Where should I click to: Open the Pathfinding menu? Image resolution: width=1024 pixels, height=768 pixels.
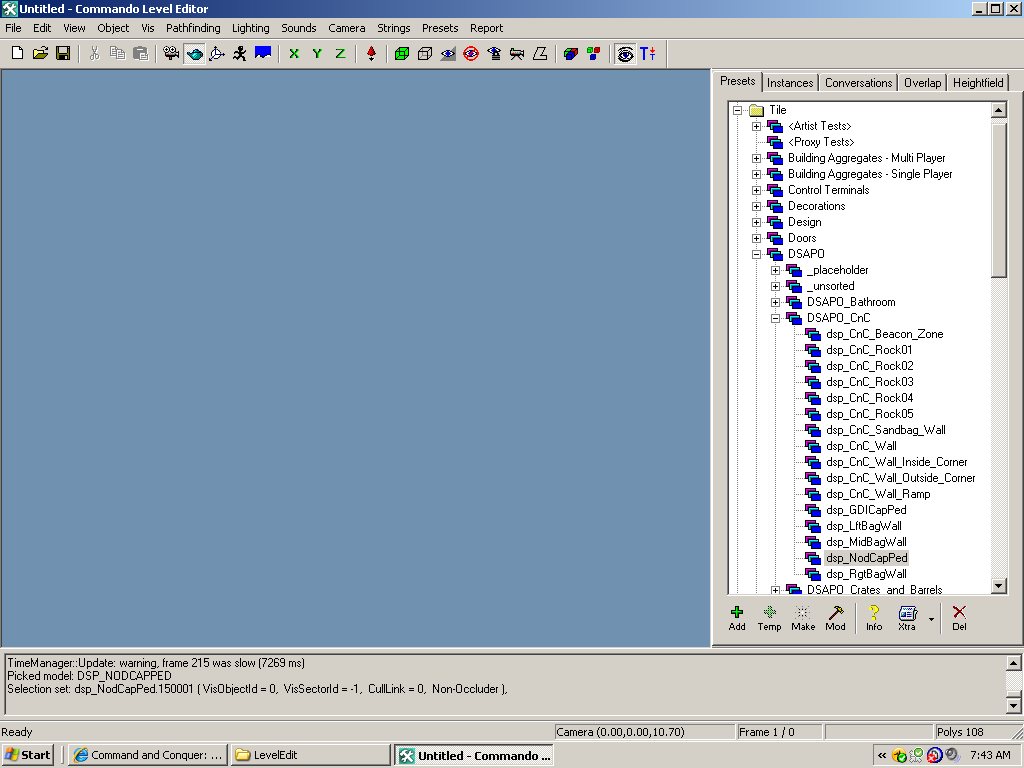pyautogui.click(x=193, y=28)
